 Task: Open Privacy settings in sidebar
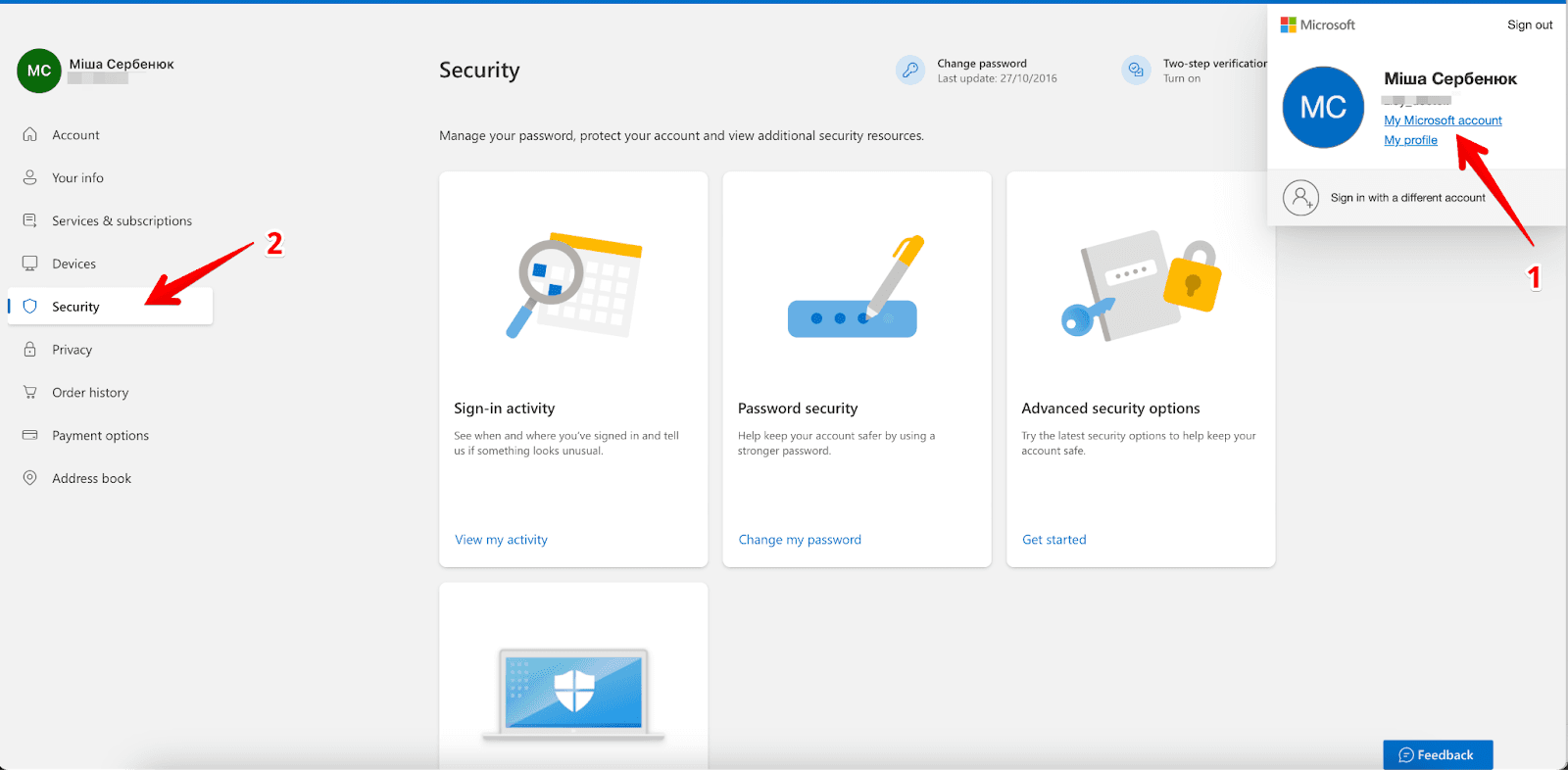[72, 350]
